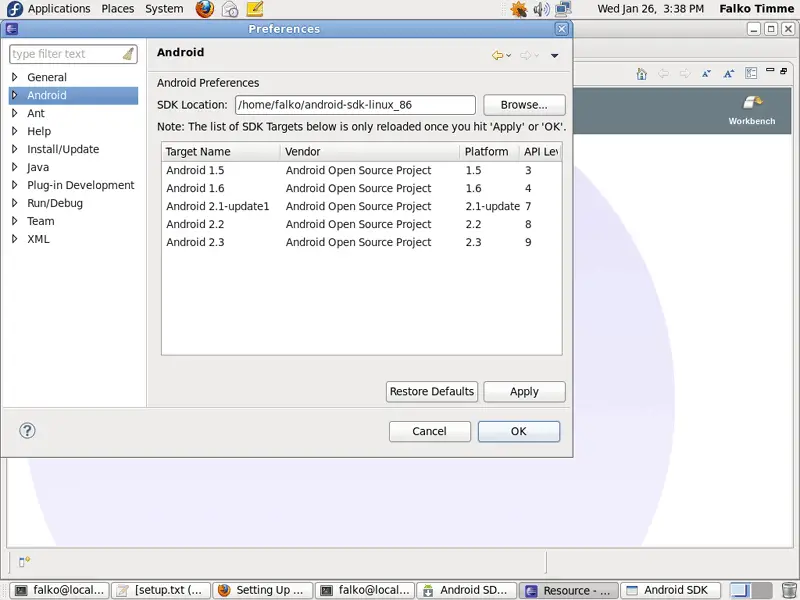800x600 pixels.
Task: Click the Home icon in the Welcome toolbar
Action: tap(642, 74)
